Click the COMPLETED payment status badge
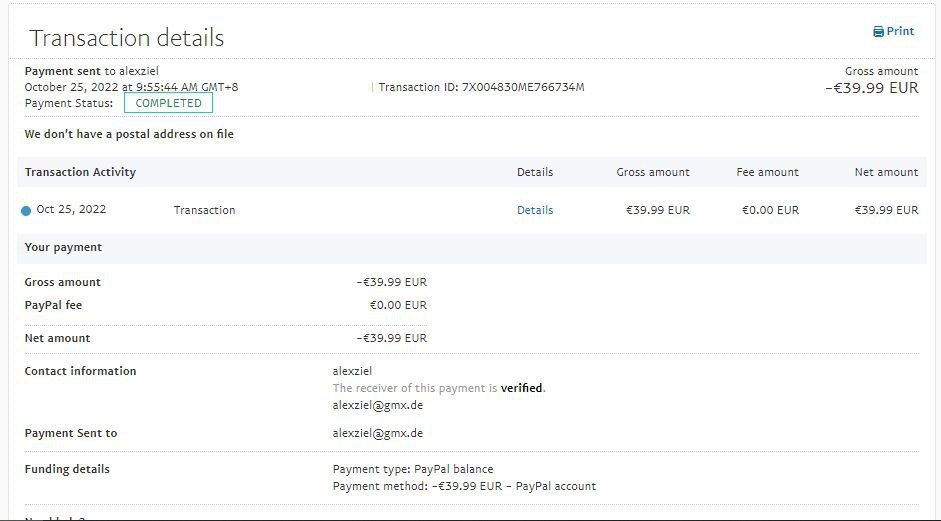Viewport: 941px width, 521px height. point(168,103)
